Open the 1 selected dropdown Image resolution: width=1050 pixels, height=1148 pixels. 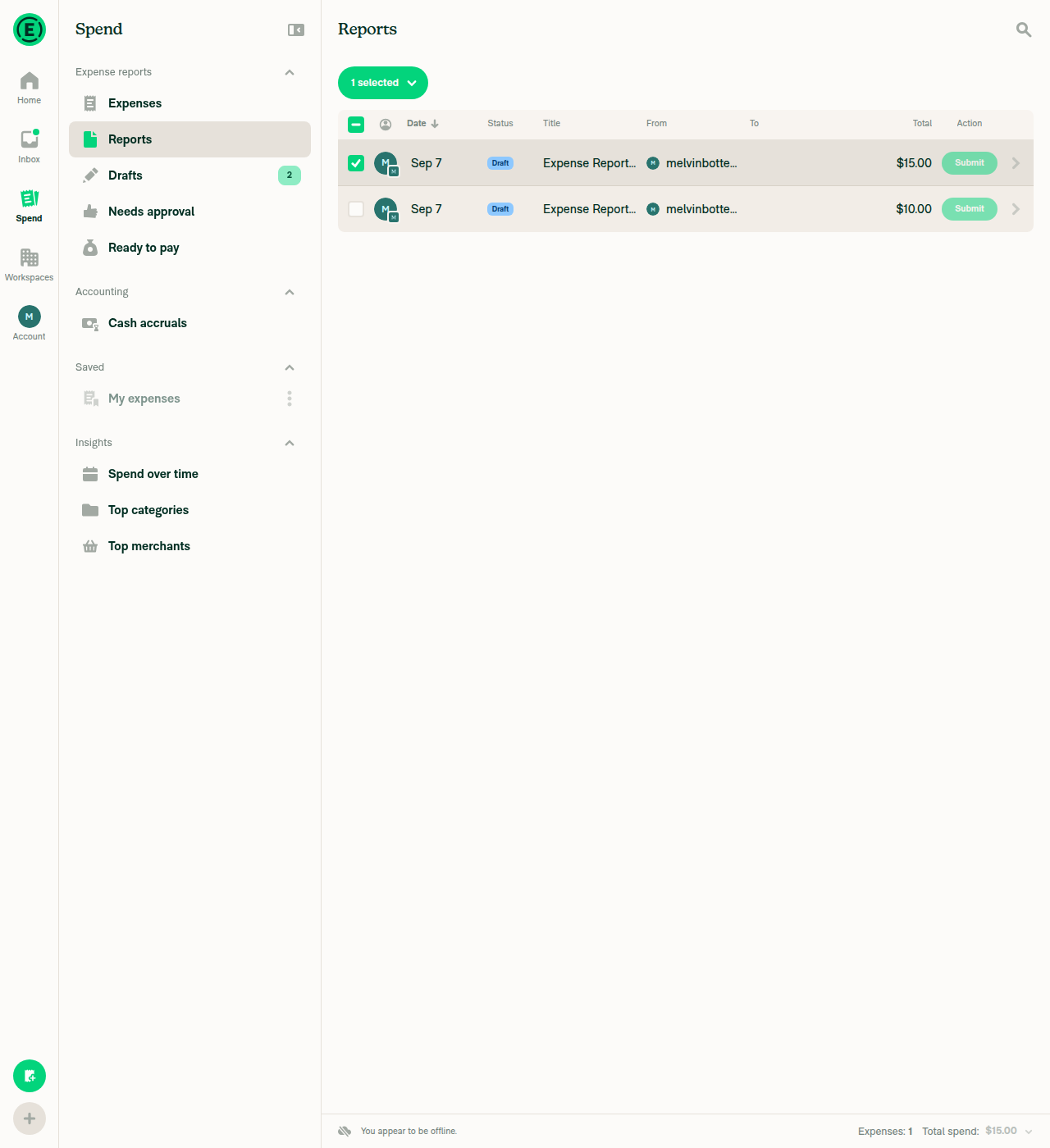[x=383, y=83]
